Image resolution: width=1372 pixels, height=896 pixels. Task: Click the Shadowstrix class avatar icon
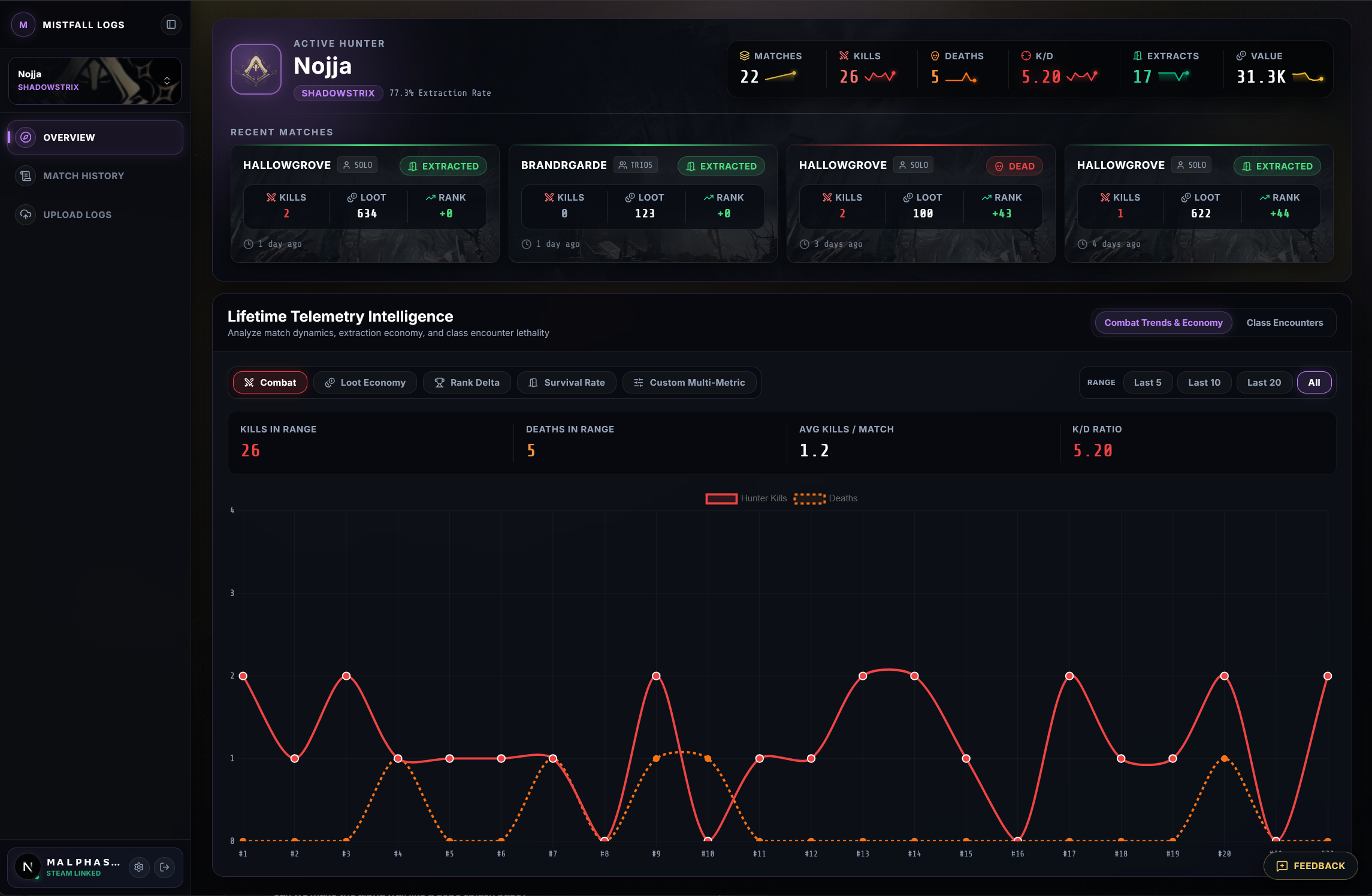256,69
